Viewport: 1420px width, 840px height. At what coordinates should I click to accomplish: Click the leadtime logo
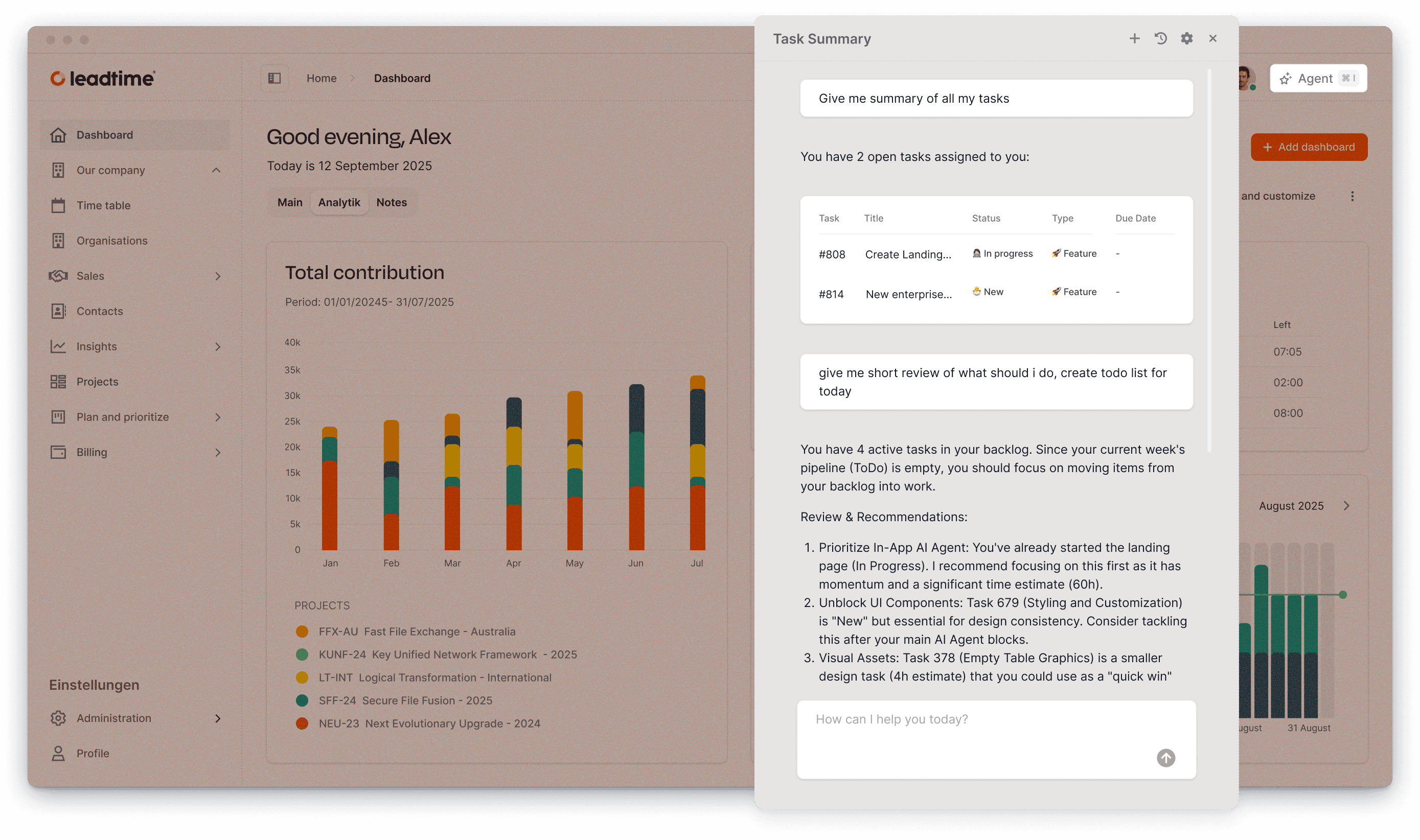(102, 78)
